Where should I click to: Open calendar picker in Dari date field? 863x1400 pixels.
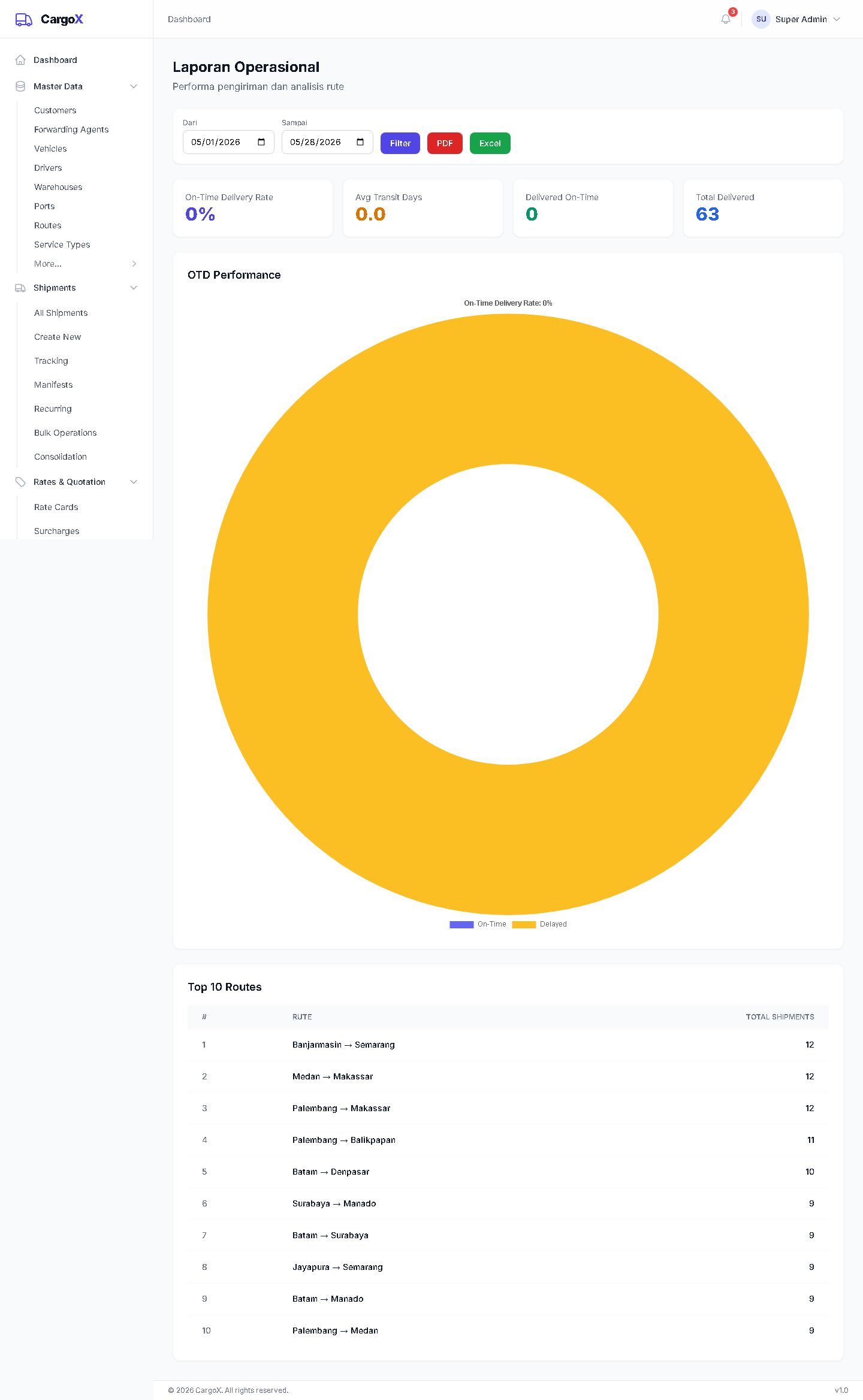[261, 142]
